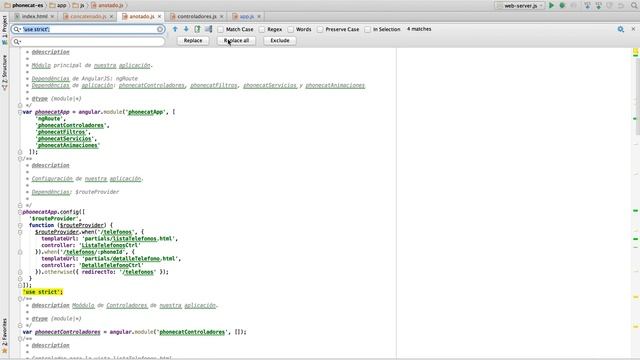This screenshot has width=640, height=360.
Task: Open the Structure tool window
Action: coord(4,73)
